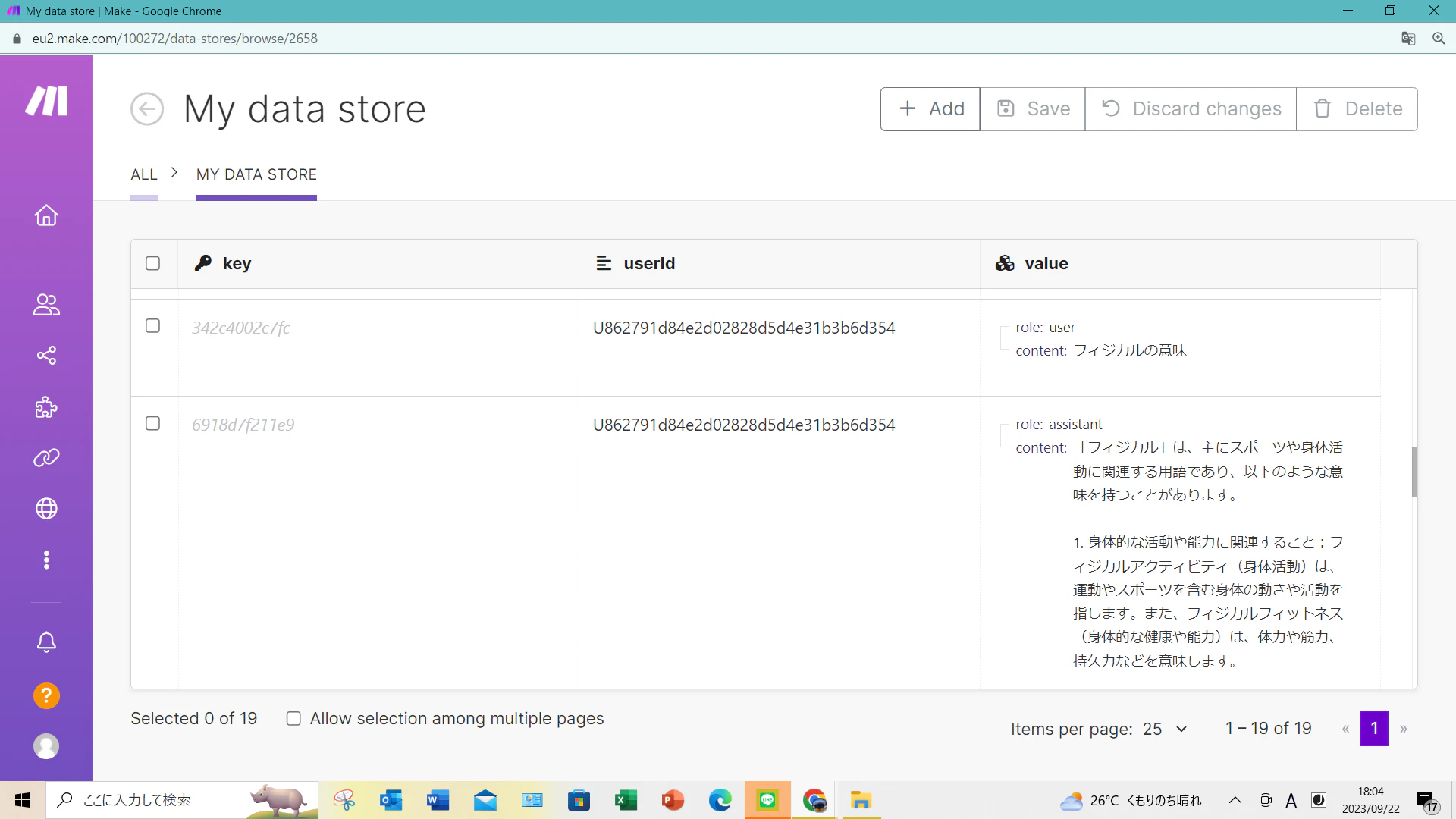
Task: Open the Team users sidebar icon
Action: [x=46, y=304]
